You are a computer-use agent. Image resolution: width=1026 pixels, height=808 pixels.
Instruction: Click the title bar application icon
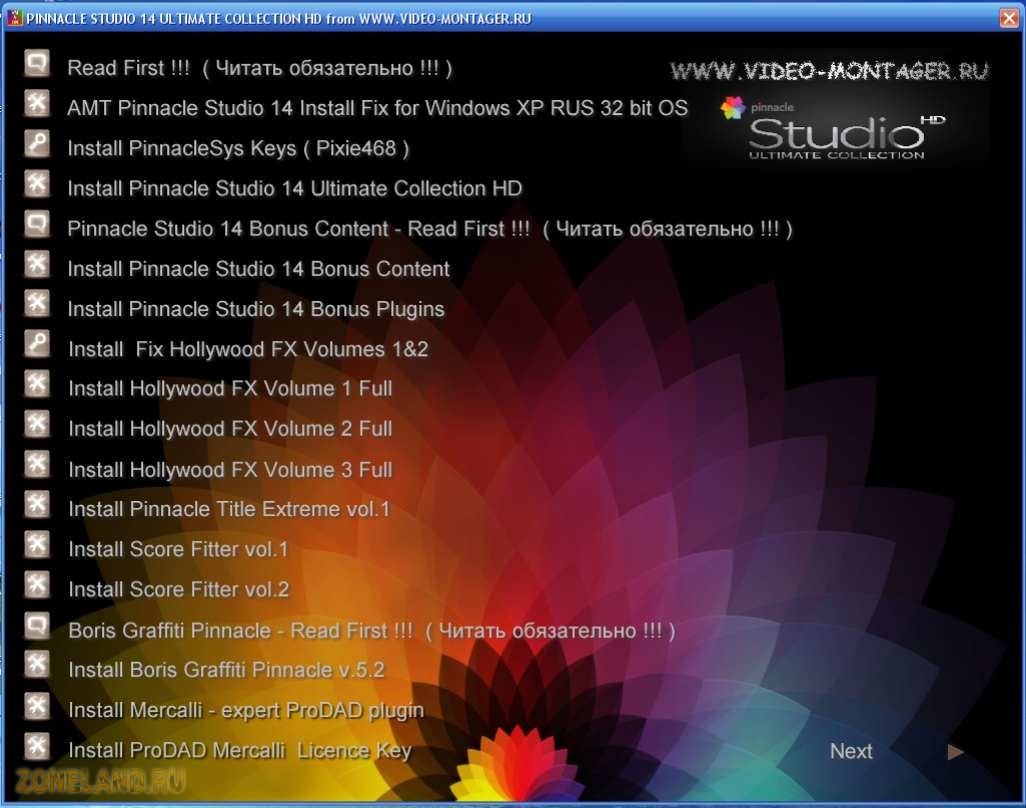13,18
